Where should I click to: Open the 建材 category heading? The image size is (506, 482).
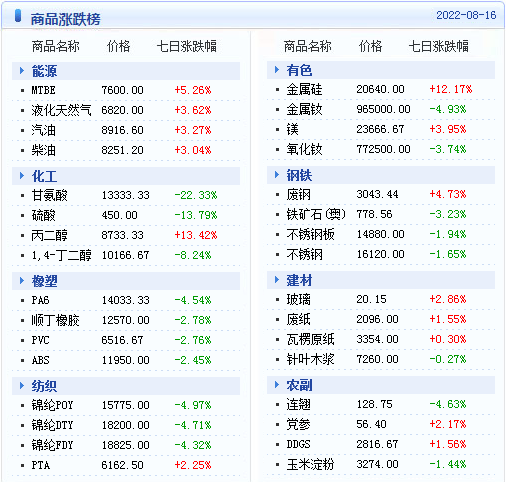click(x=299, y=280)
